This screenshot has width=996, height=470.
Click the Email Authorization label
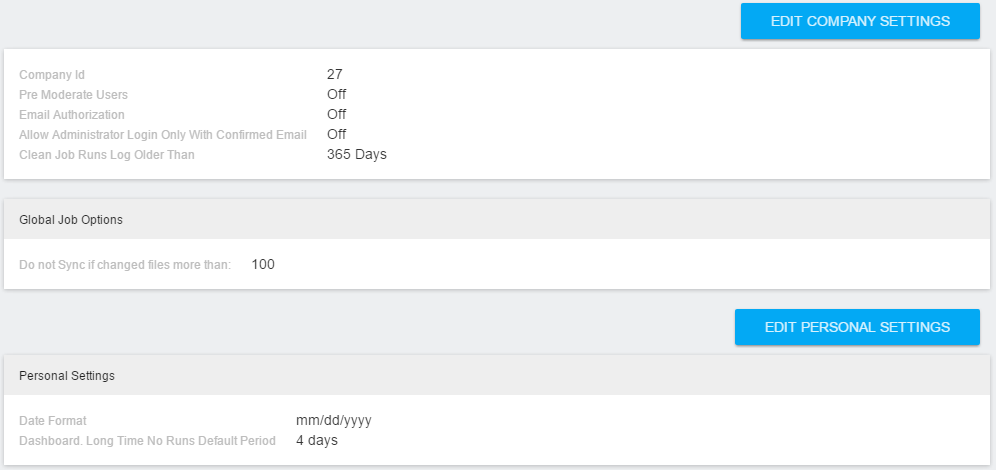tap(72, 115)
